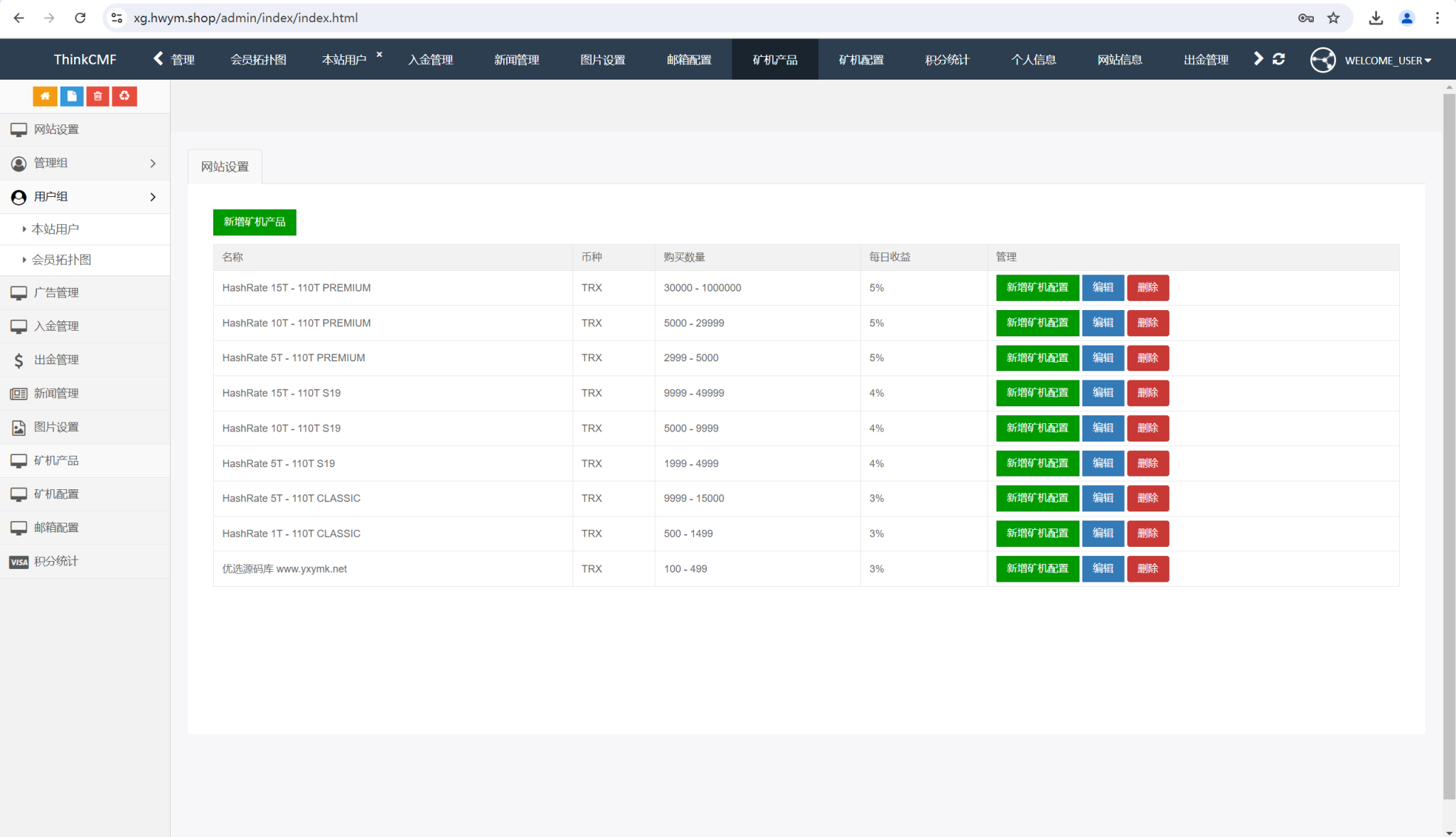Delete the HashRate 1T - 110T CLASSIC row
Viewport: 1456px width, 837px height.
coord(1147,533)
